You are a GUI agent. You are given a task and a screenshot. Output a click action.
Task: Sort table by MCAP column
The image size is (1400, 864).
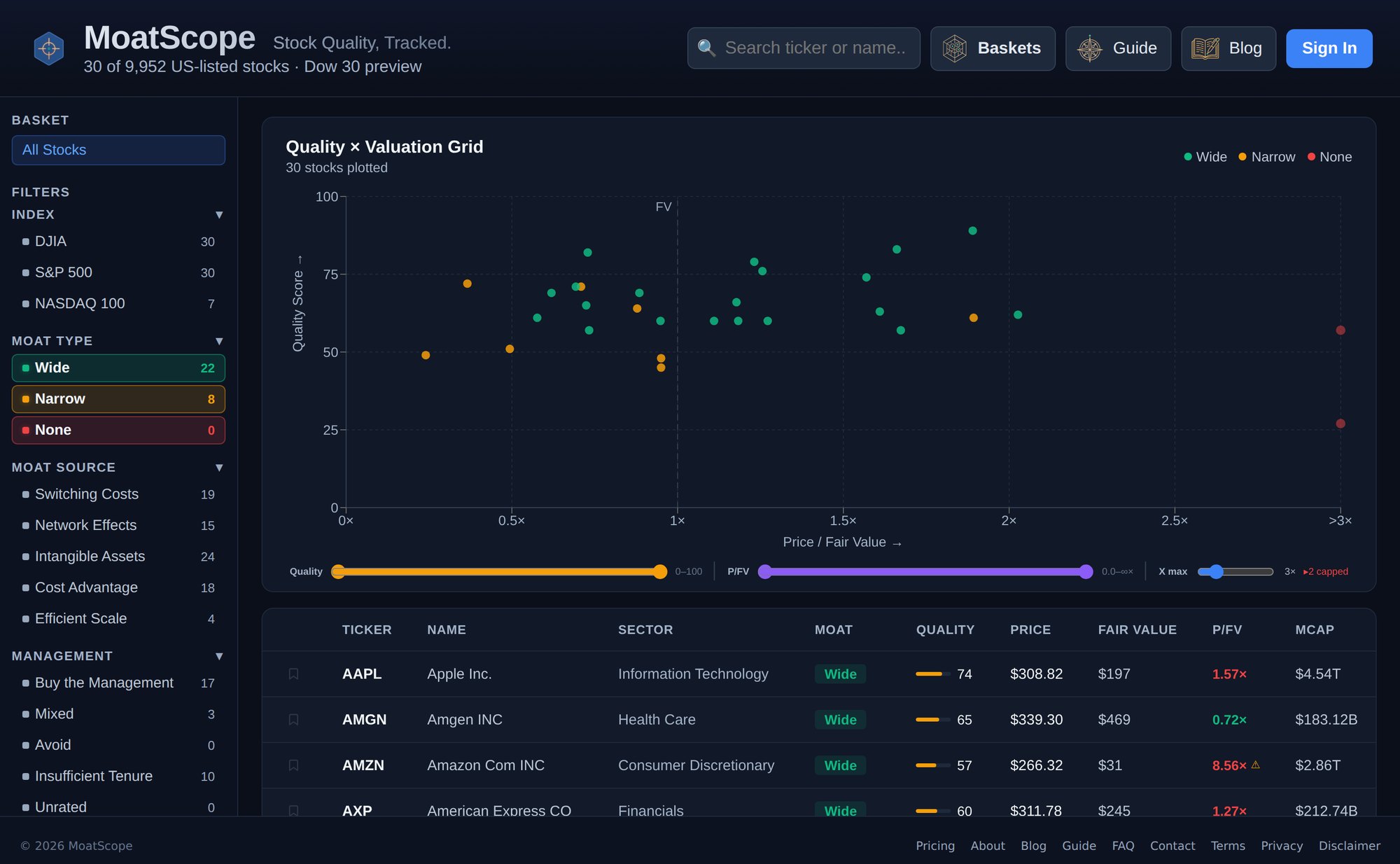pyautogui.click(x=1315, y=629)
